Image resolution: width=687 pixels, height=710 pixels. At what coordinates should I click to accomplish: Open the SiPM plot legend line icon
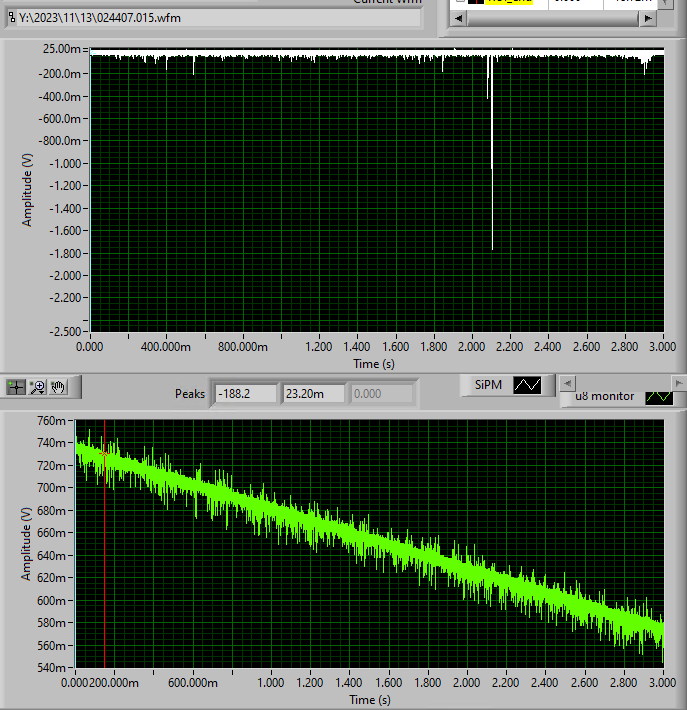point(527,385)
